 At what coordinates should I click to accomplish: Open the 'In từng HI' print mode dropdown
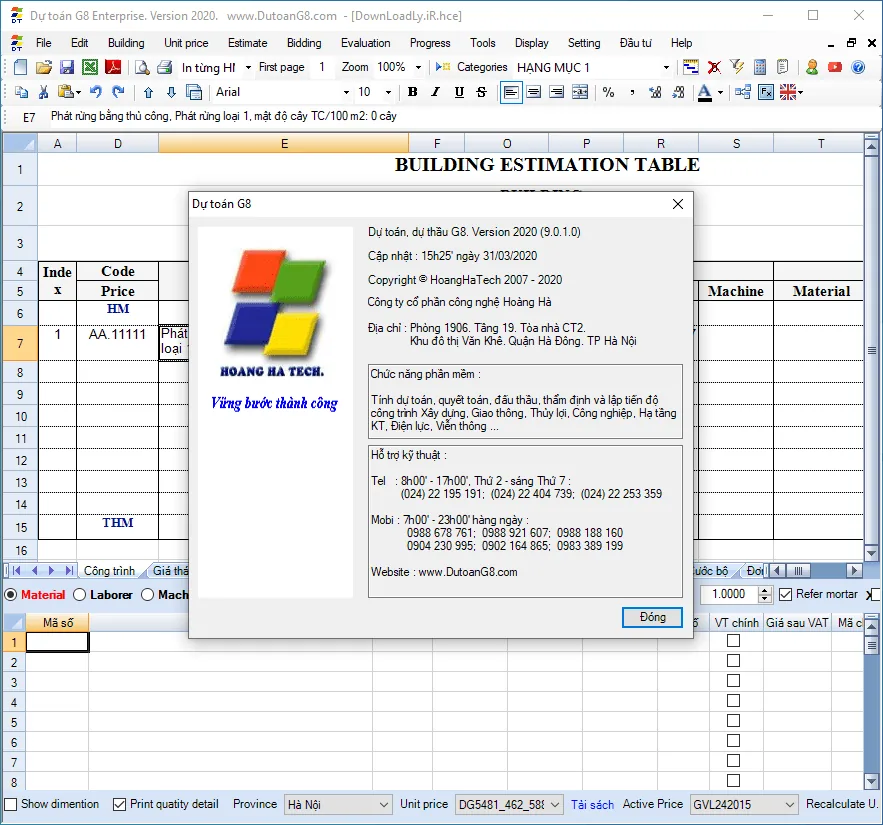(x=248, y=68)
